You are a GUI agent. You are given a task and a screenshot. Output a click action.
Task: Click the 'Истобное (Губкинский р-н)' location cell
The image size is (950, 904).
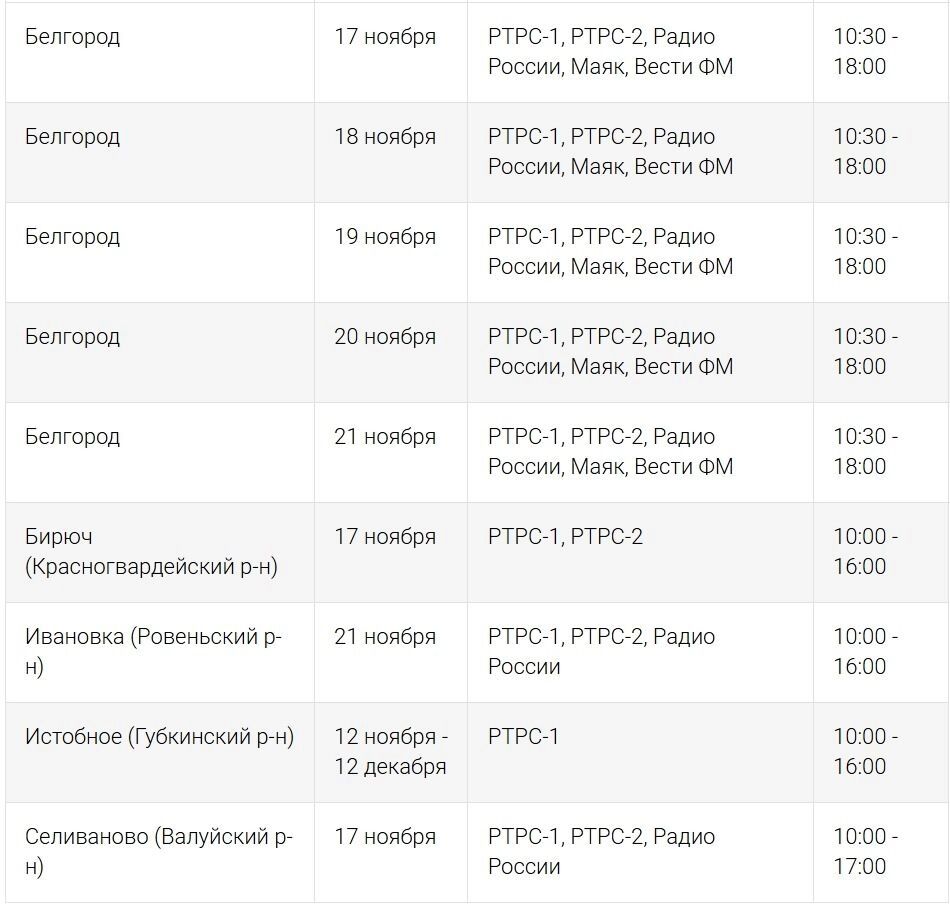point(159,737)
